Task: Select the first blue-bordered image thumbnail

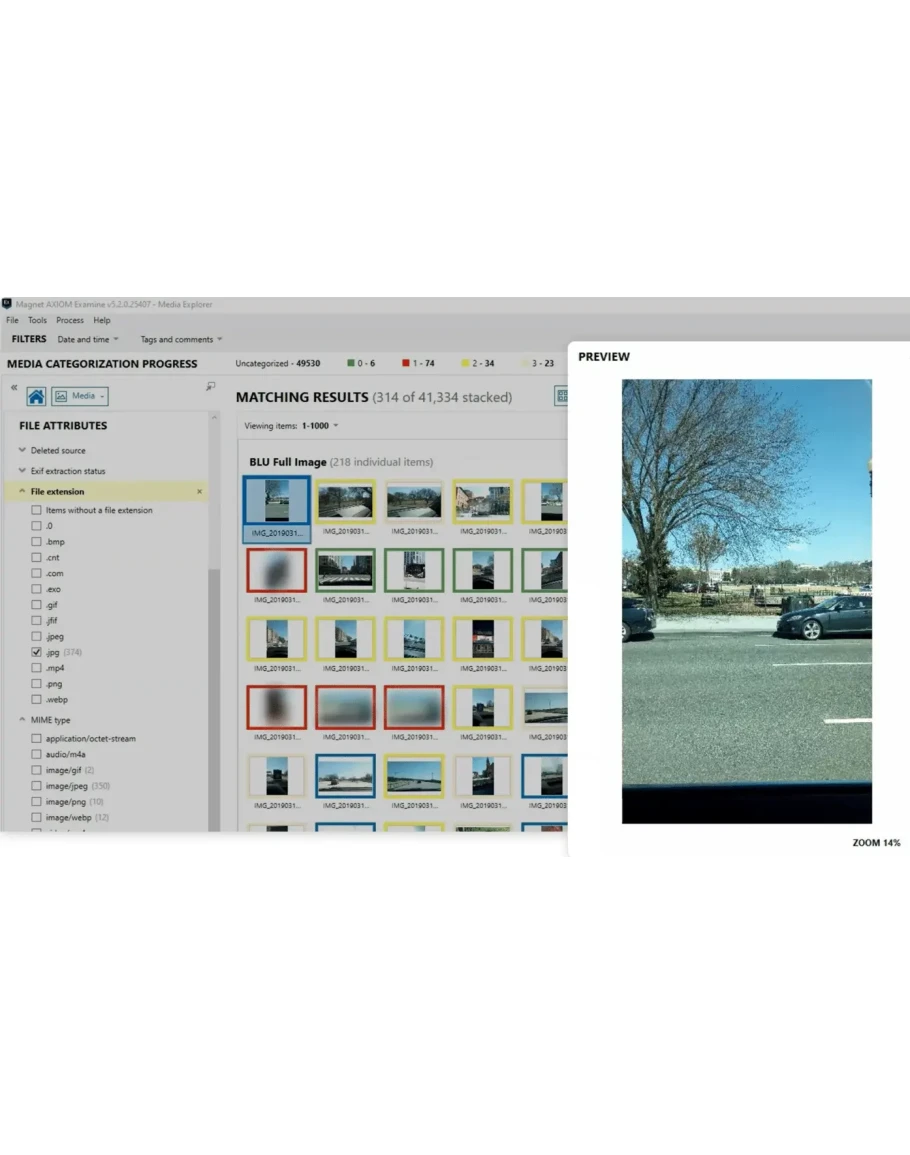Action: 277,500
